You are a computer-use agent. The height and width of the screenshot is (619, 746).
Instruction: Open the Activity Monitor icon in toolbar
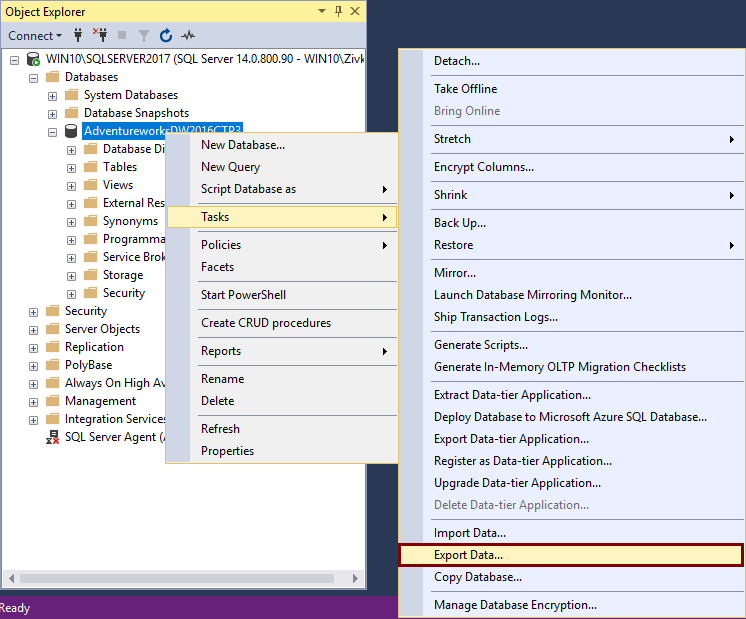(x=188, y=36)
